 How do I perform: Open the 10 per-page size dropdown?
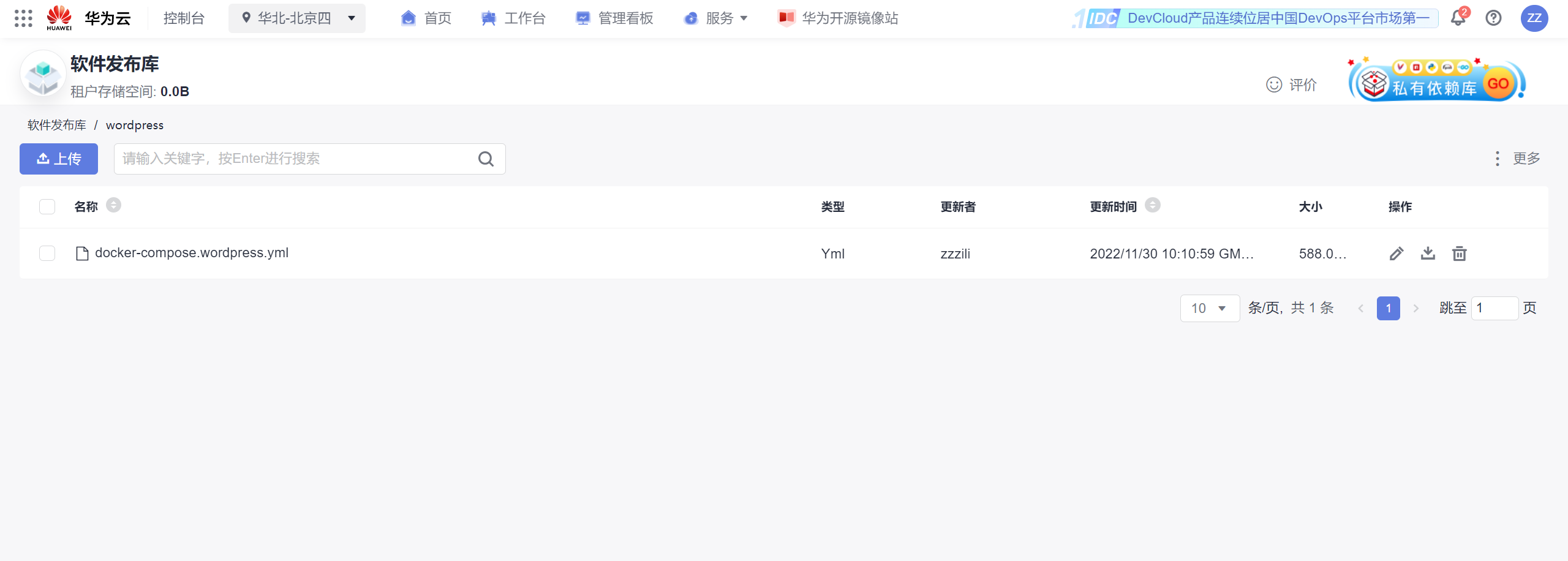(x=1210, y=308)
